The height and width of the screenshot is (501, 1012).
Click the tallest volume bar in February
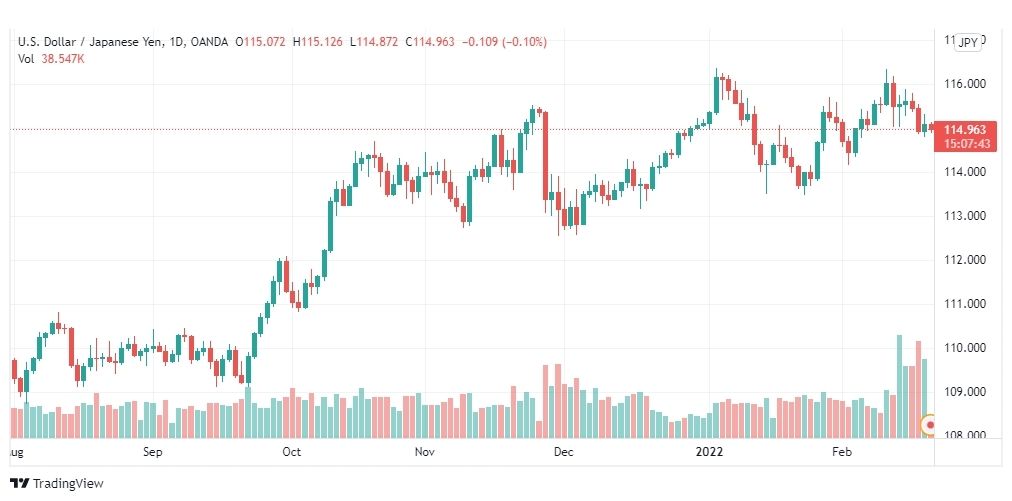click(x=899, y=386)
